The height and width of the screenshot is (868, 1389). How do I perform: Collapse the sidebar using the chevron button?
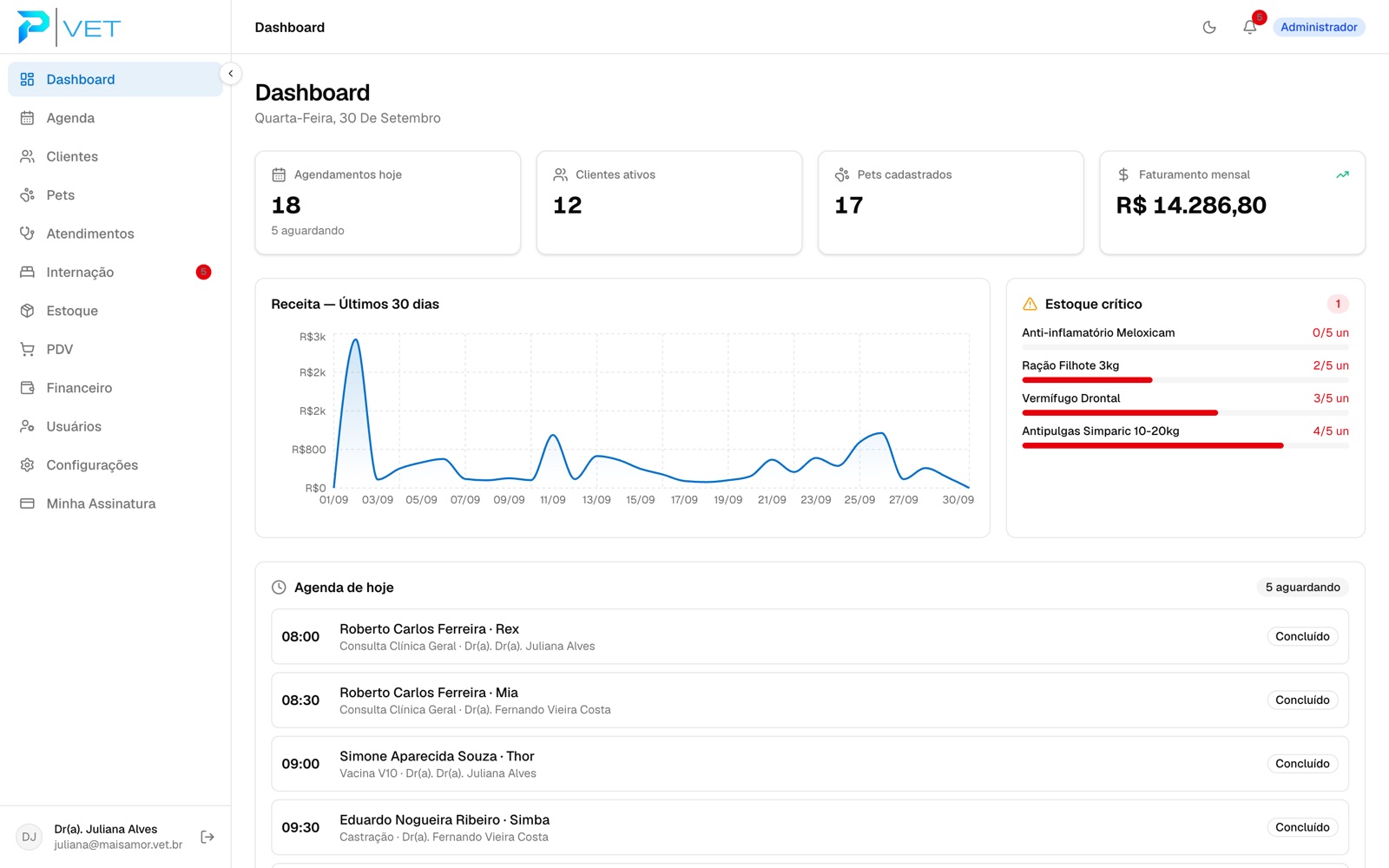230,74
